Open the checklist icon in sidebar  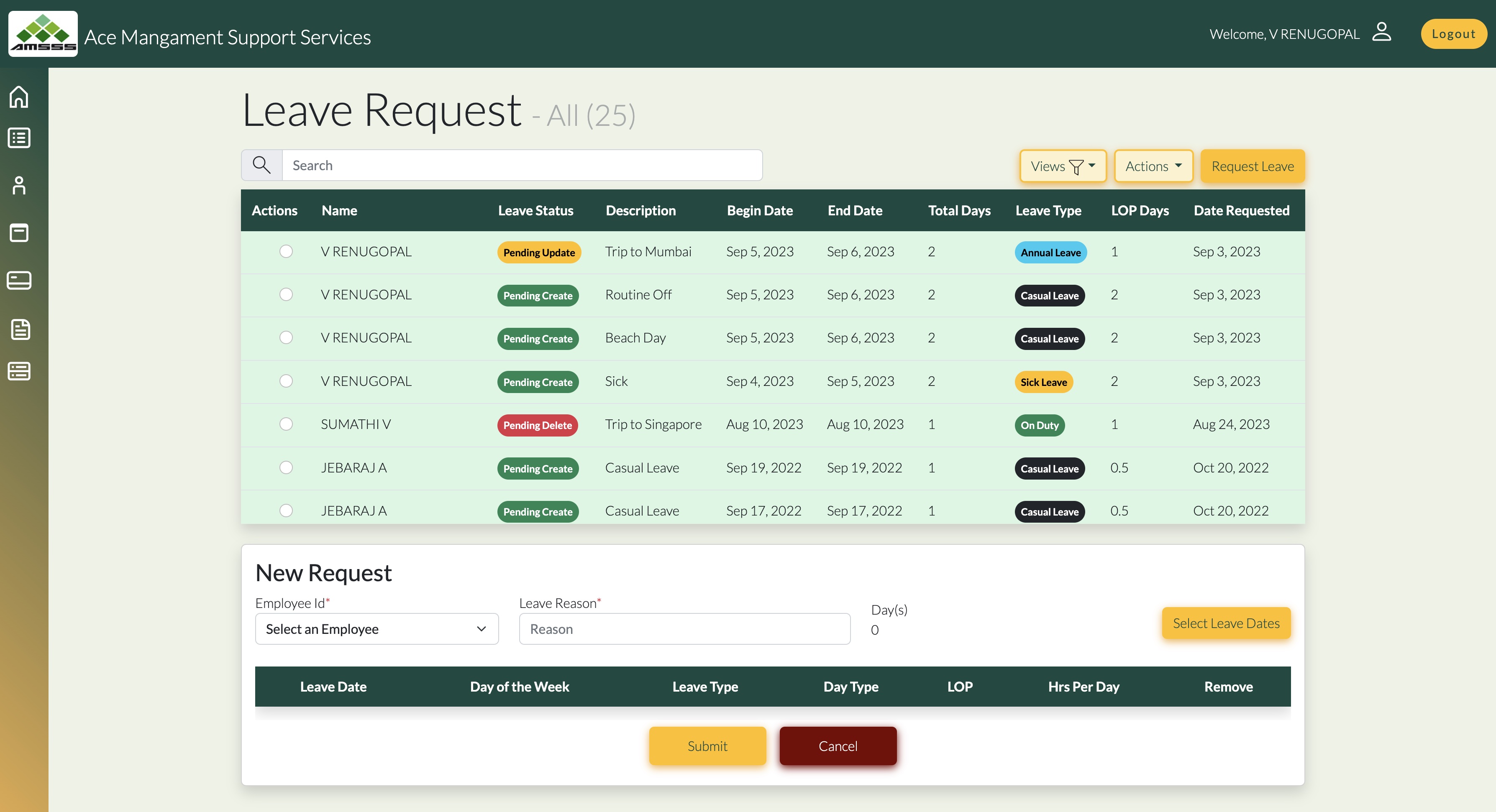tap(19, 138)
